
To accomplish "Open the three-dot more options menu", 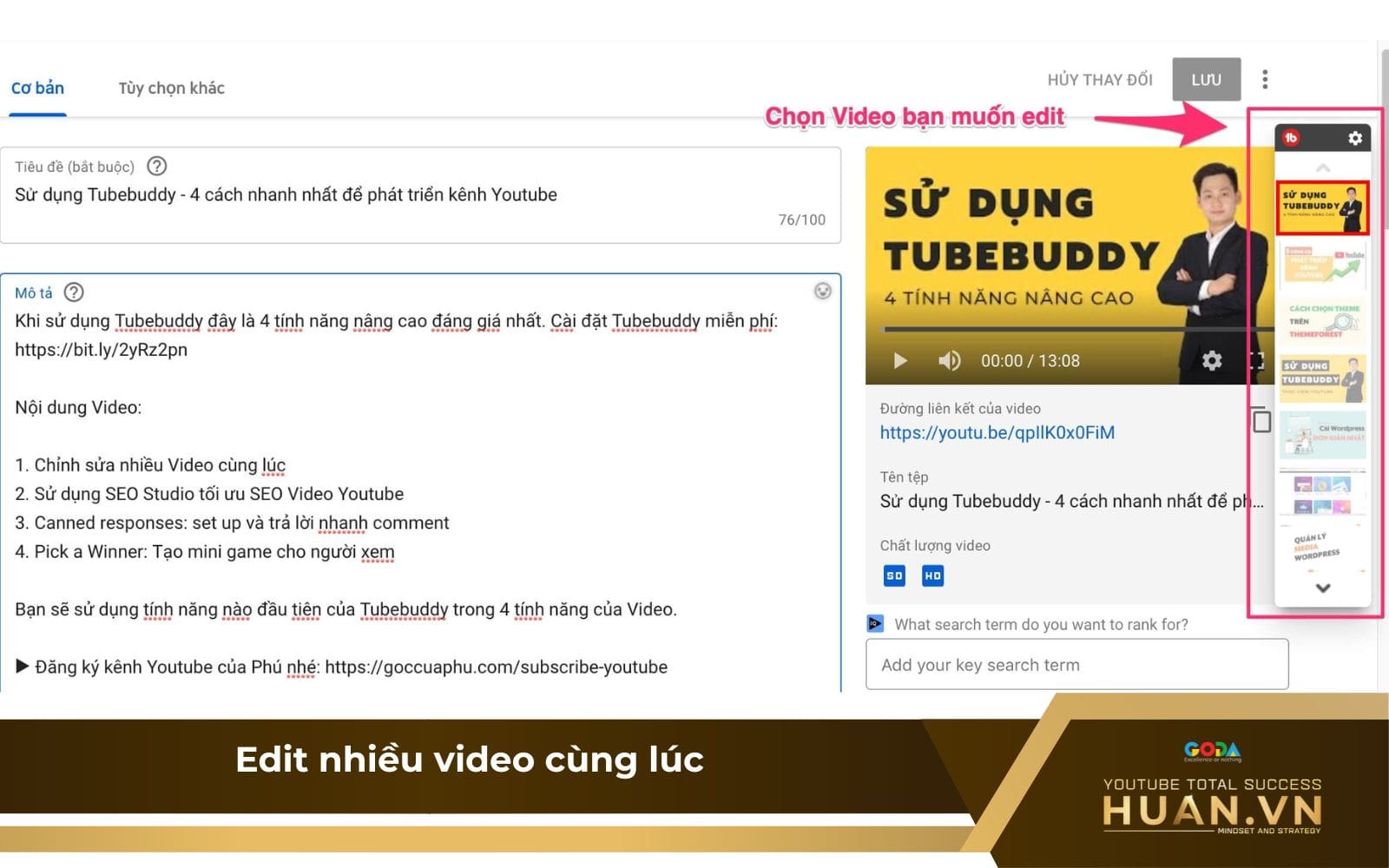I will 1265,80.
